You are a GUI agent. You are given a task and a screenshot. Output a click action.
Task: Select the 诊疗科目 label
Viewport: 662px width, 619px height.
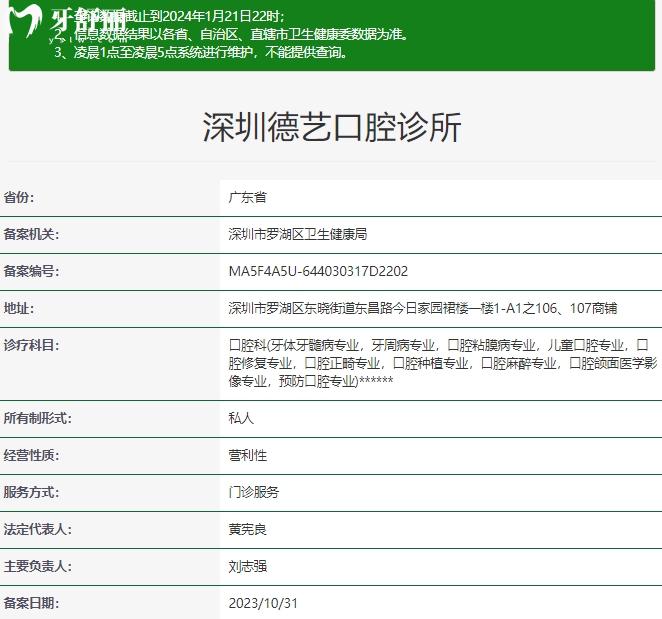click(x=31, y=345)
